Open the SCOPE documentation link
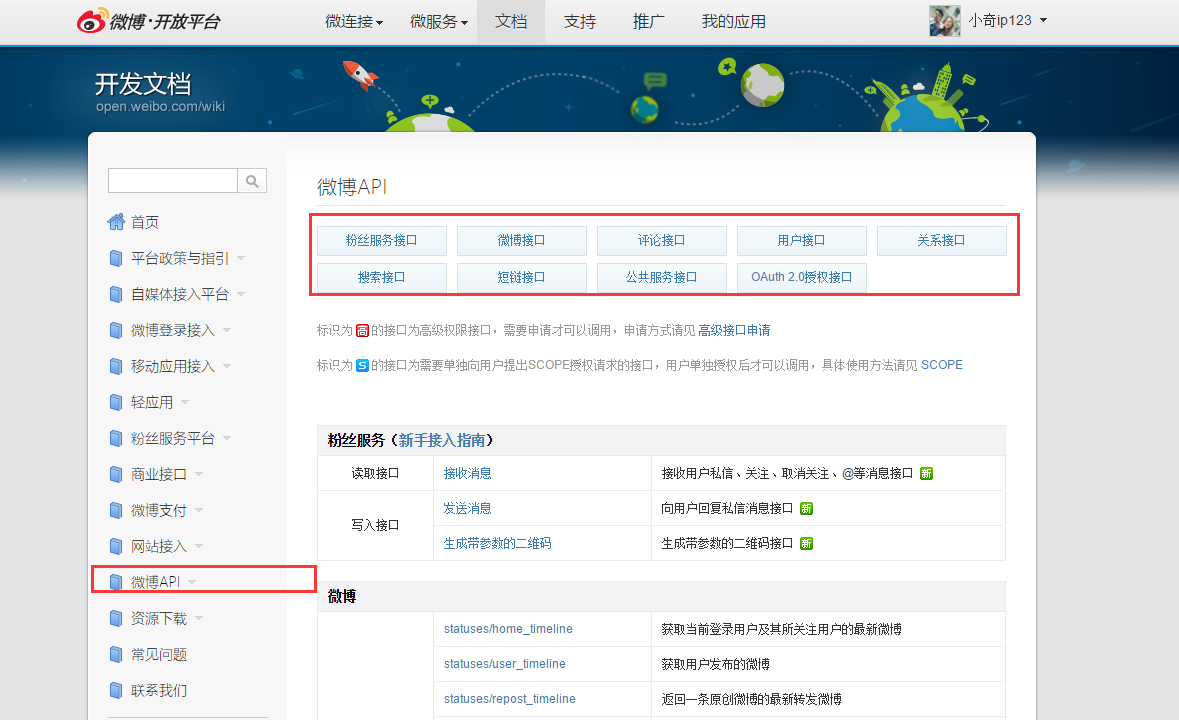1179x720 pixels. click(x=941, y=365)
